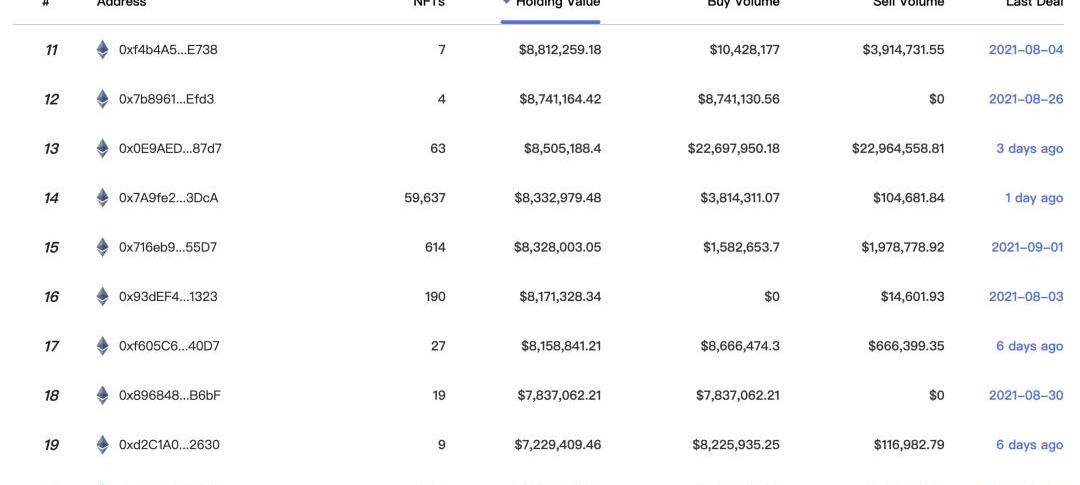Open address 0x7b8961...Efd3
1080x485 pixels.
(166, 99)
